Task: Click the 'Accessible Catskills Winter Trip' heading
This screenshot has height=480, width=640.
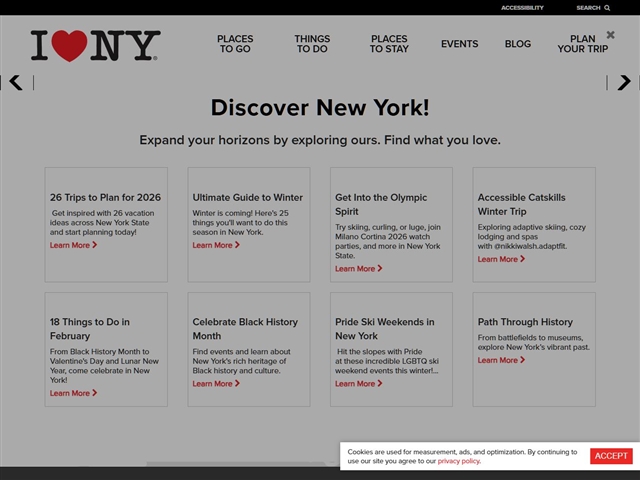Action: coord(521,204)
